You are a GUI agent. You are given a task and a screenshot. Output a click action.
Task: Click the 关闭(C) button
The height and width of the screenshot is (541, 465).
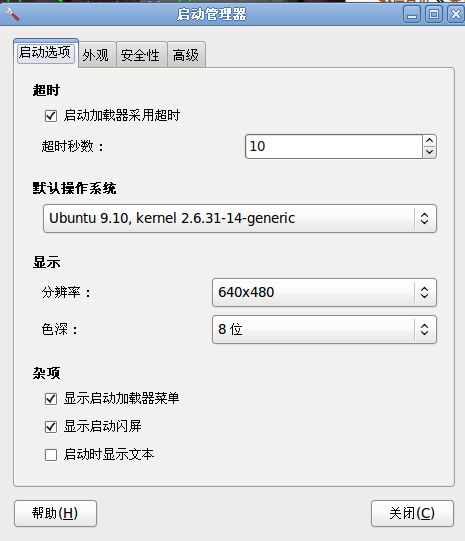click(412, 513)
